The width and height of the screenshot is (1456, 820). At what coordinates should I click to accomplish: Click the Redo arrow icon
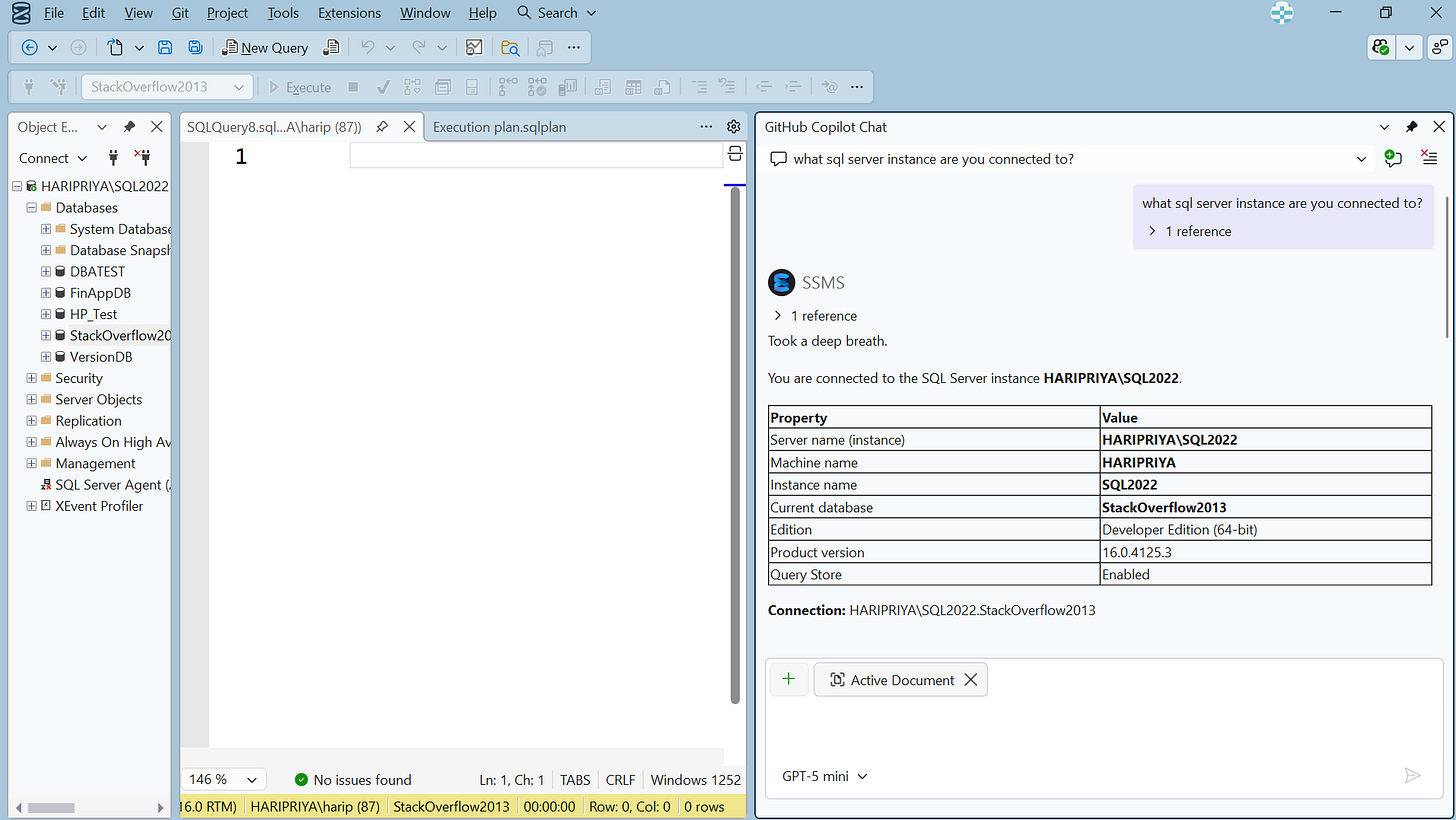tap(419, 47)
